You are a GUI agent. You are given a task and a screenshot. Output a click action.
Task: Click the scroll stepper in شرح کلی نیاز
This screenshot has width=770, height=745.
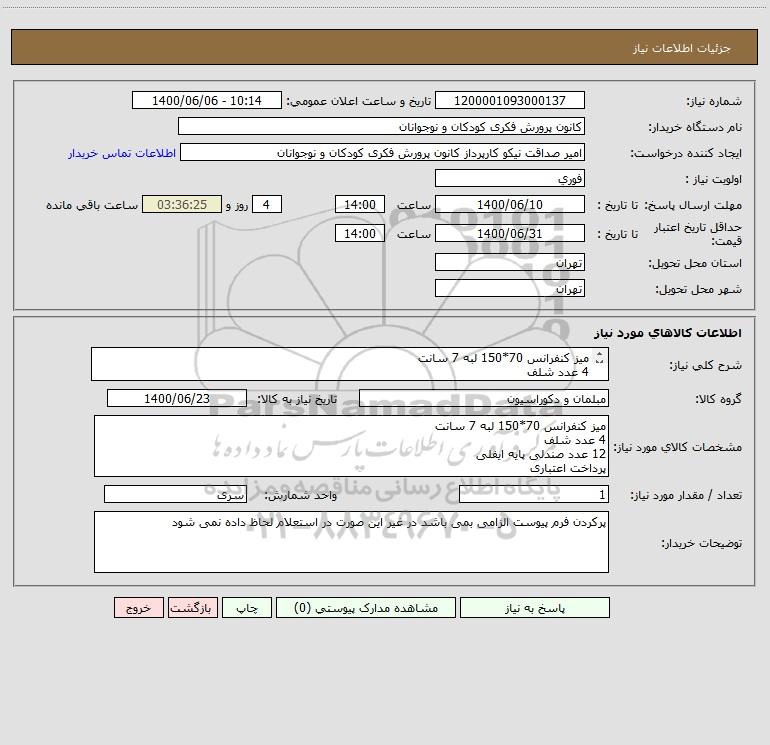tap(600, 358)
